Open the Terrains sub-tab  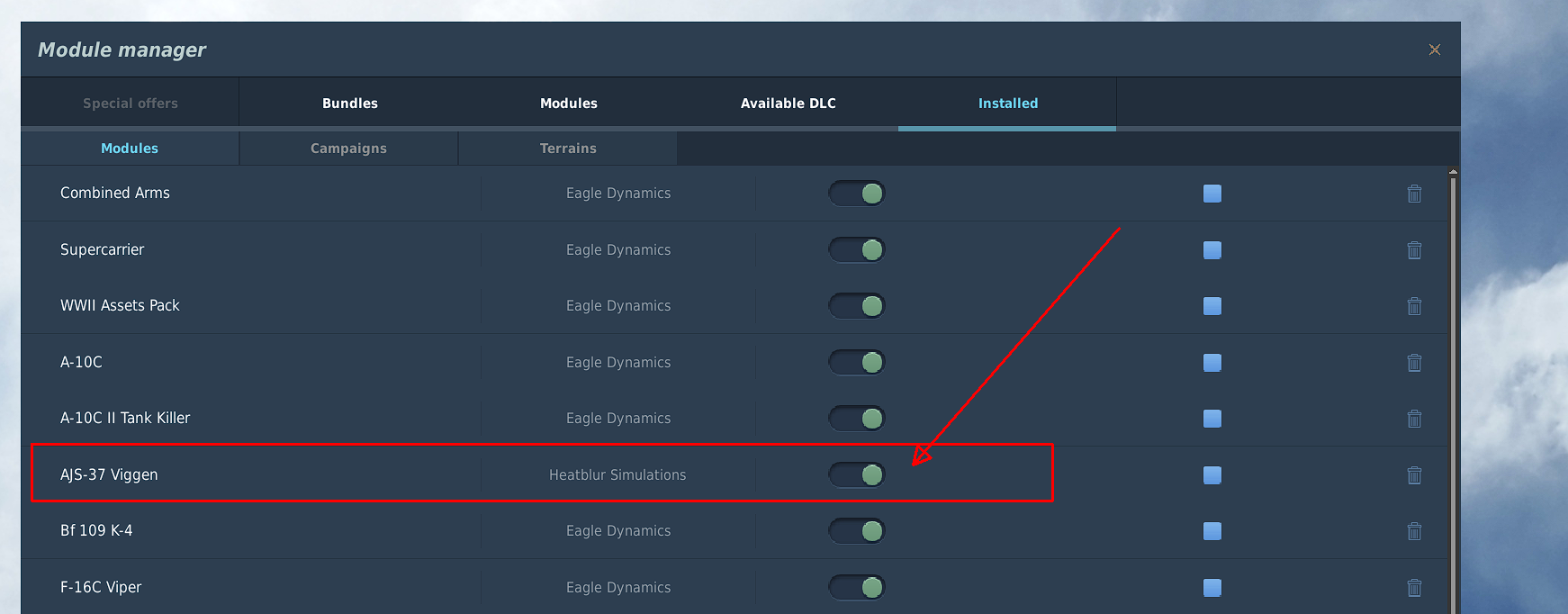tap(568, 149)
